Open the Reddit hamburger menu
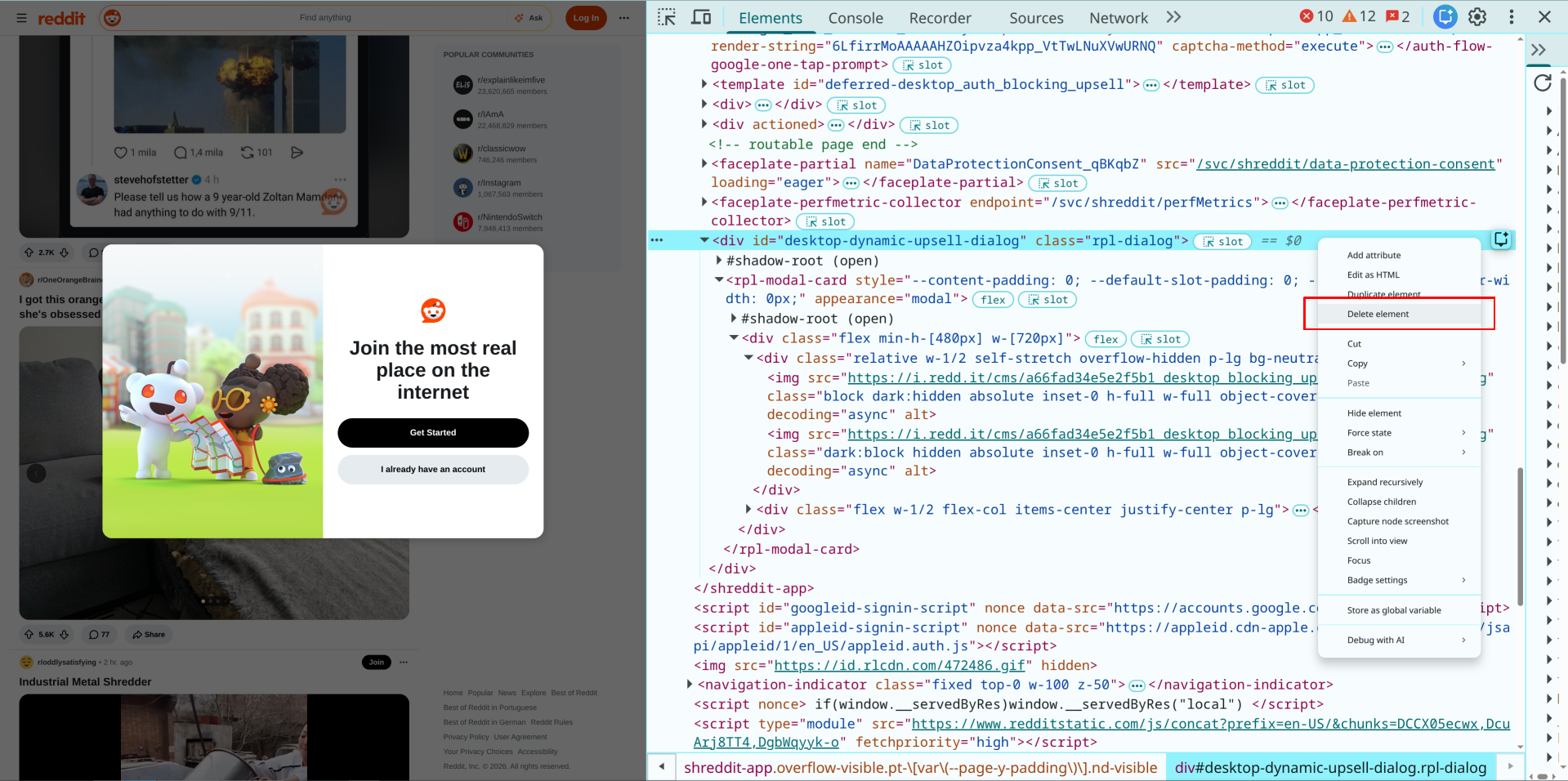 [x=21, y=18]
